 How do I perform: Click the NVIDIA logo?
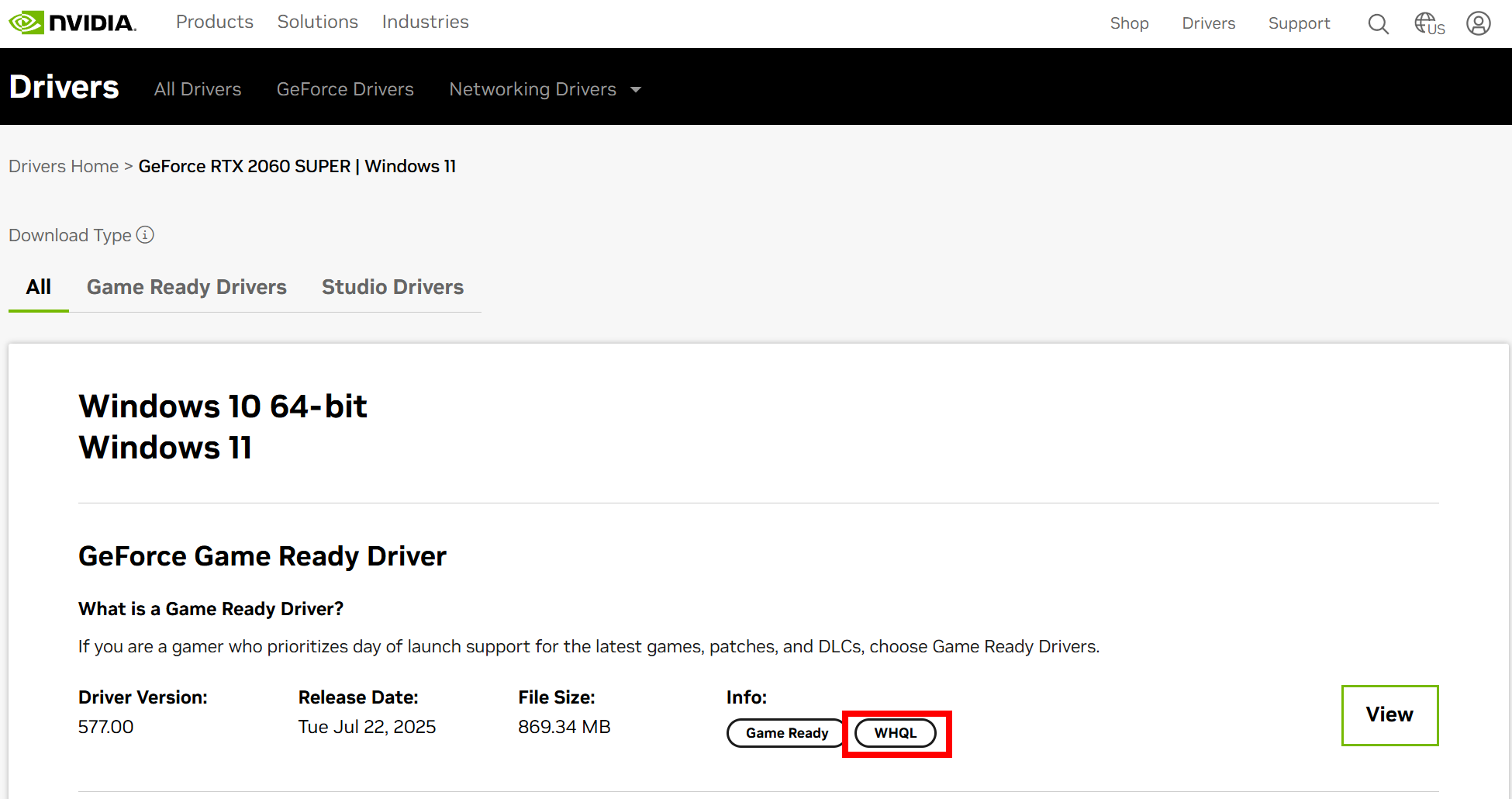[72, 22]
